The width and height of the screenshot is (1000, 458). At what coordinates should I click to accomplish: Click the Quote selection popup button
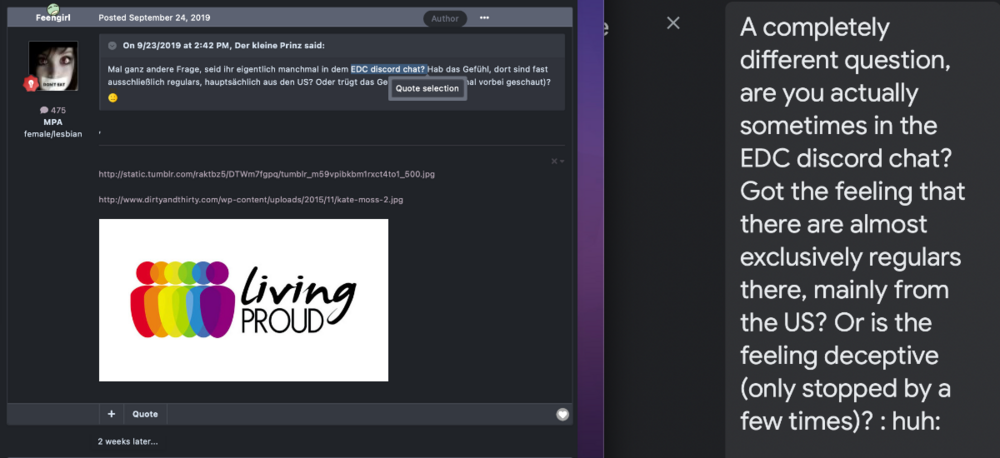427,89
